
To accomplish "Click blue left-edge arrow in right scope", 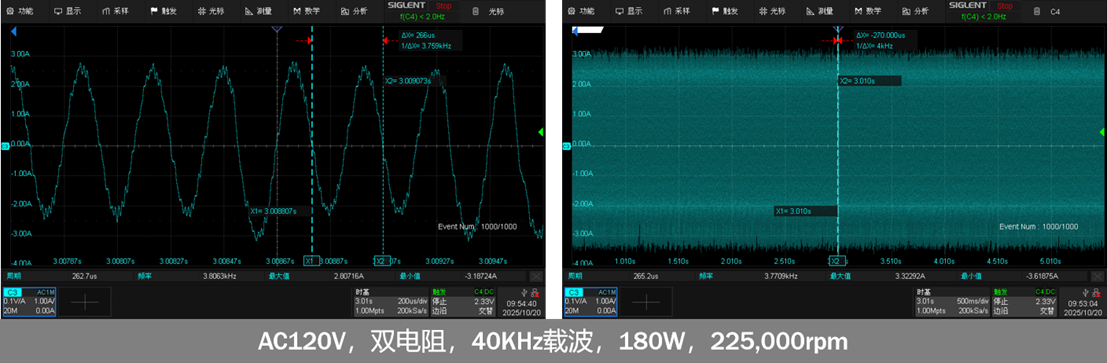I will pos(575,31).
